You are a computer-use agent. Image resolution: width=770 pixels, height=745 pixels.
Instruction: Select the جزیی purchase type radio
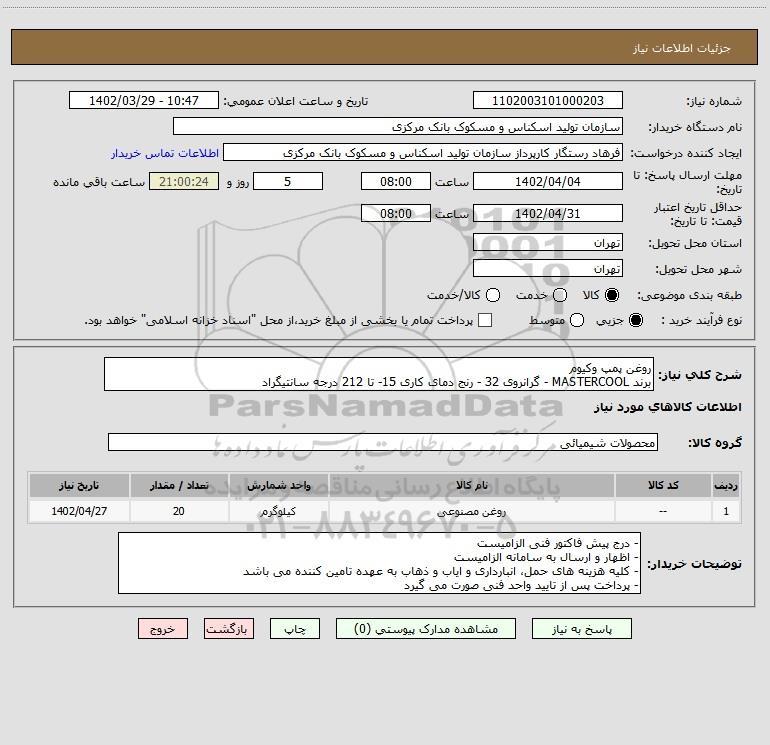click(636, 320)
